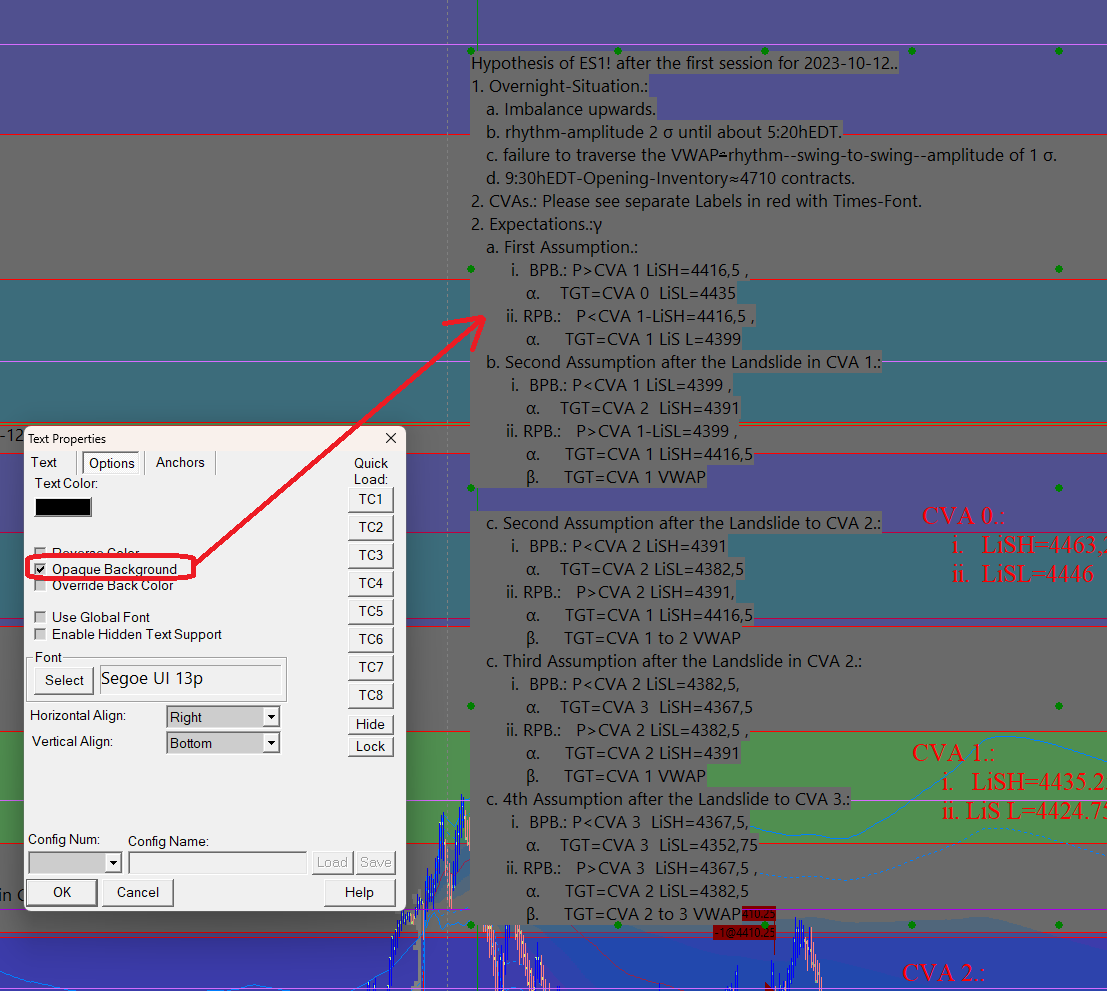The width and height of the screenshot is (1107, 991).
Task: Load quick config TC3
Action: pos(371,555)
